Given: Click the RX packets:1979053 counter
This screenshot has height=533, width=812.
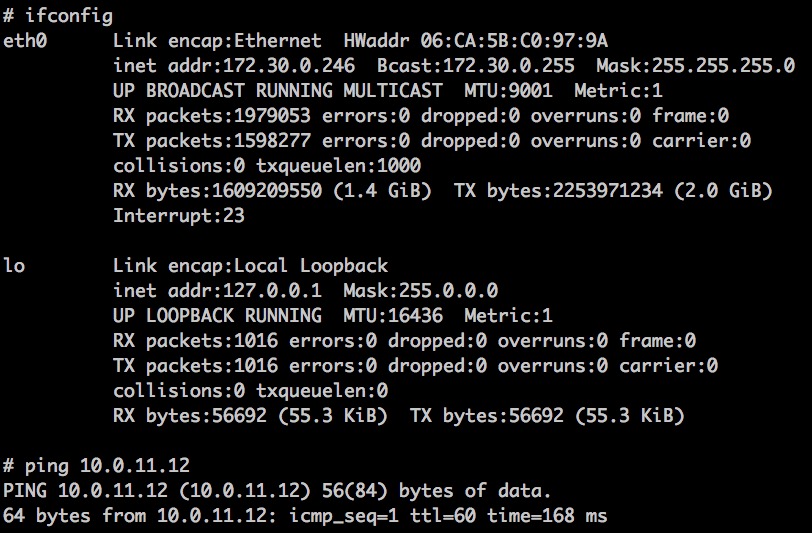Looking at the screenshot, I should [212, 116].
